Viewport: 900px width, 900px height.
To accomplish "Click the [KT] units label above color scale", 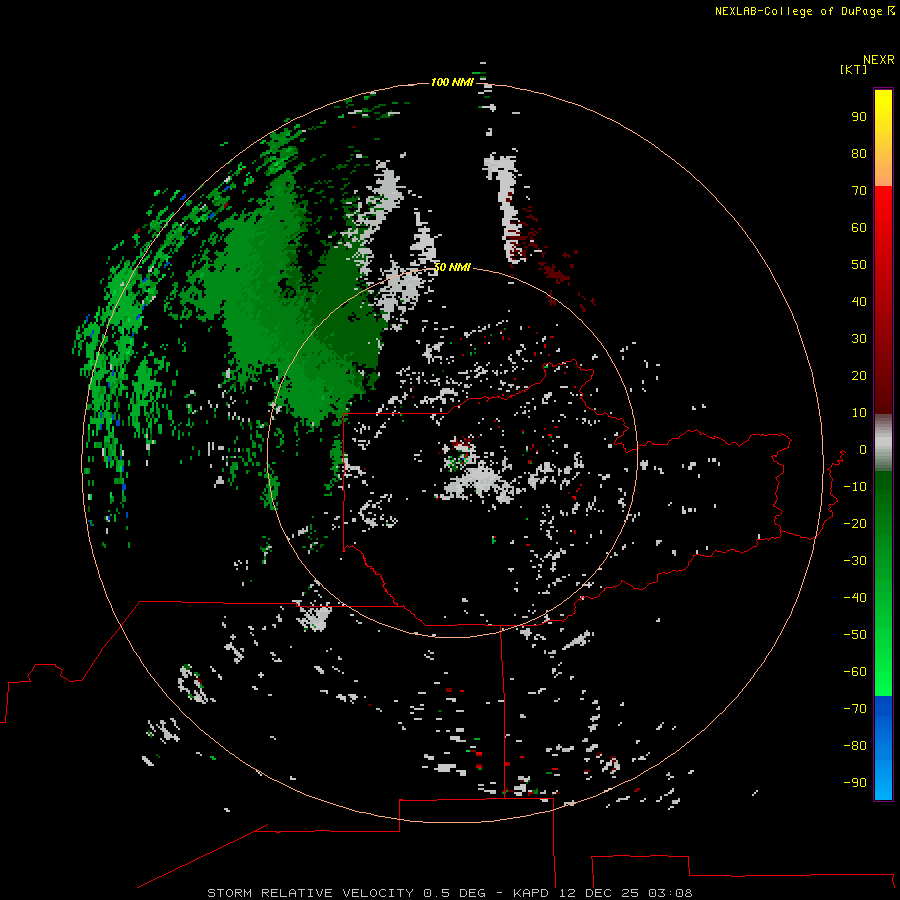I will click(853, 69).
